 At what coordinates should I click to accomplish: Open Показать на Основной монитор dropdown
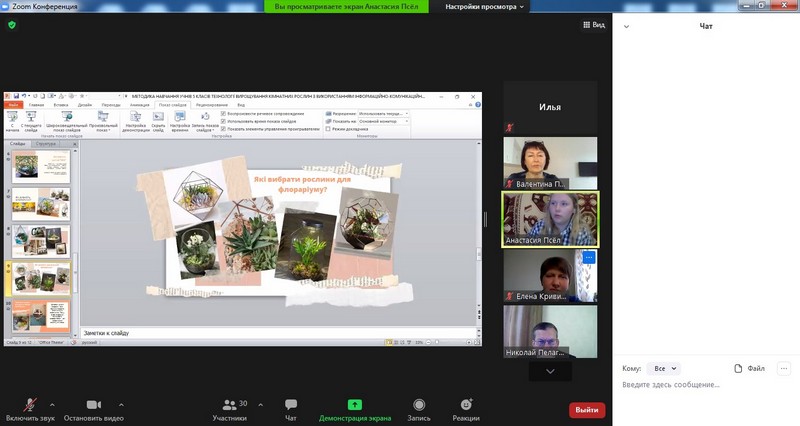pyautogui.click(x=384, y=121)
